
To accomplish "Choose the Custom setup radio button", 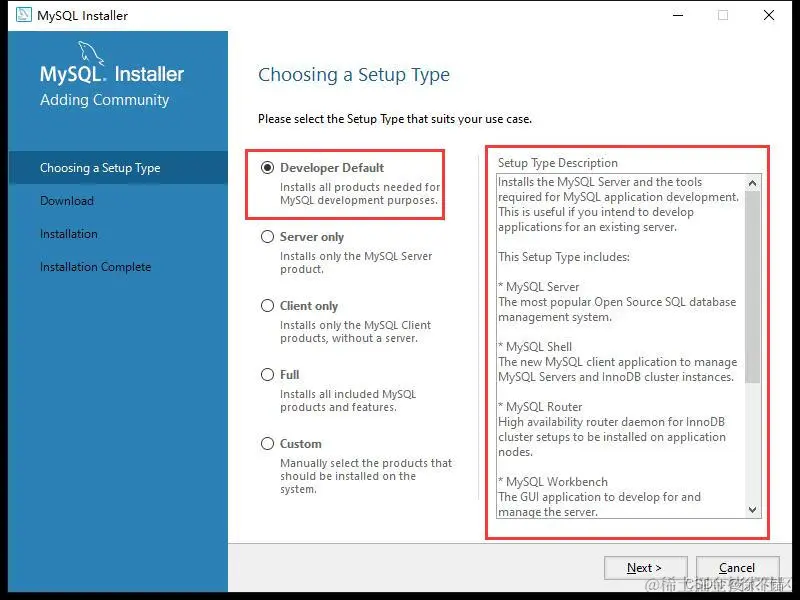I will pos(267,443).
